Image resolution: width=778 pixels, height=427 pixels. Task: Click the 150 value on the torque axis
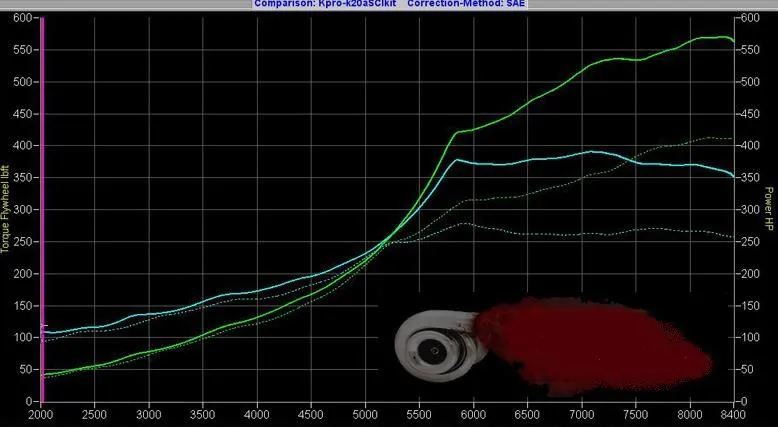(24, 305)
